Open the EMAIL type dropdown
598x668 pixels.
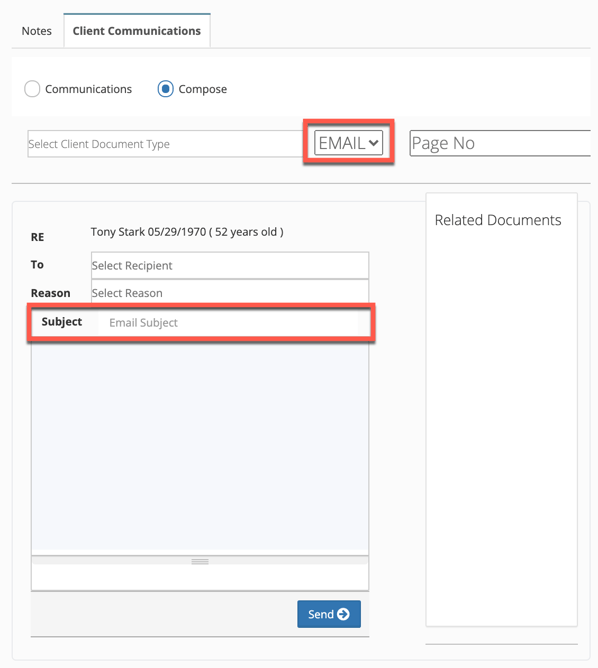tap(348, 143)
